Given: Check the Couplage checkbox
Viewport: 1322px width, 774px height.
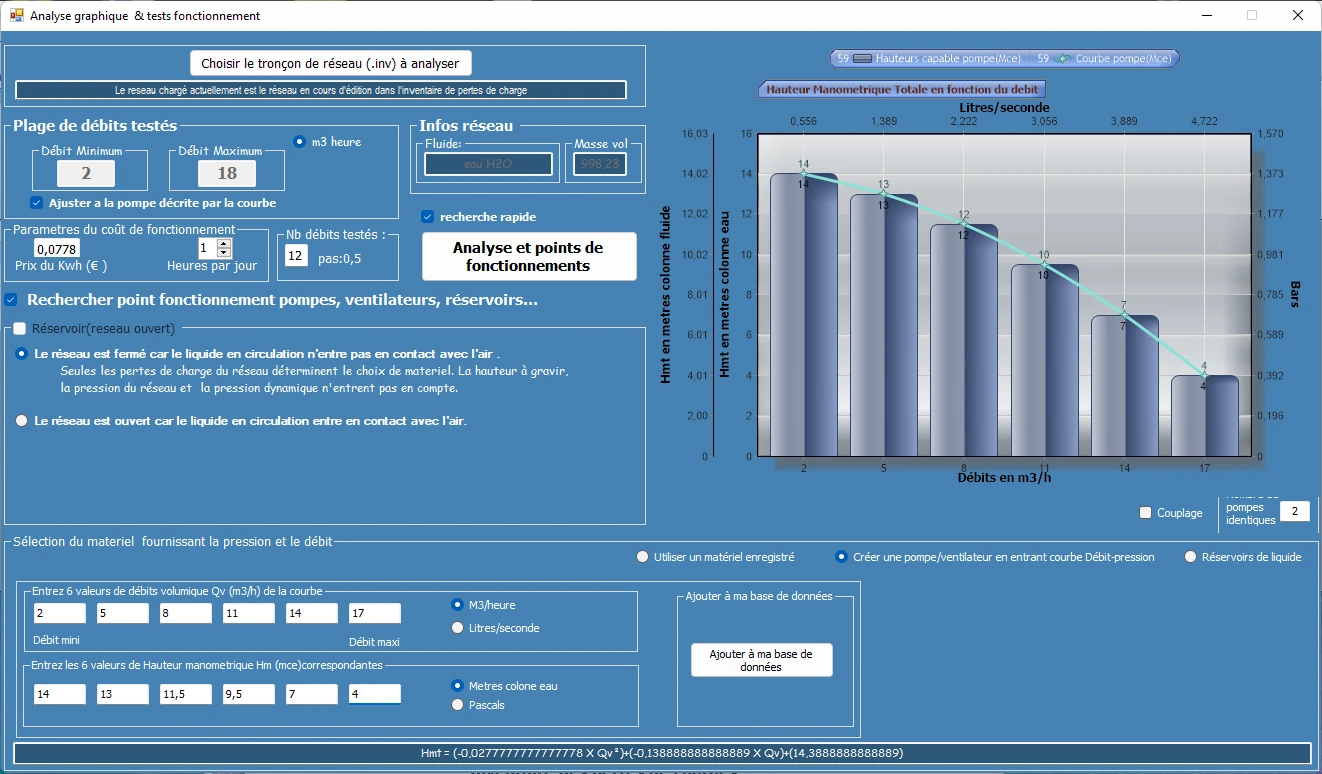Looking at the screenshot, I should tap(1146, 513).
